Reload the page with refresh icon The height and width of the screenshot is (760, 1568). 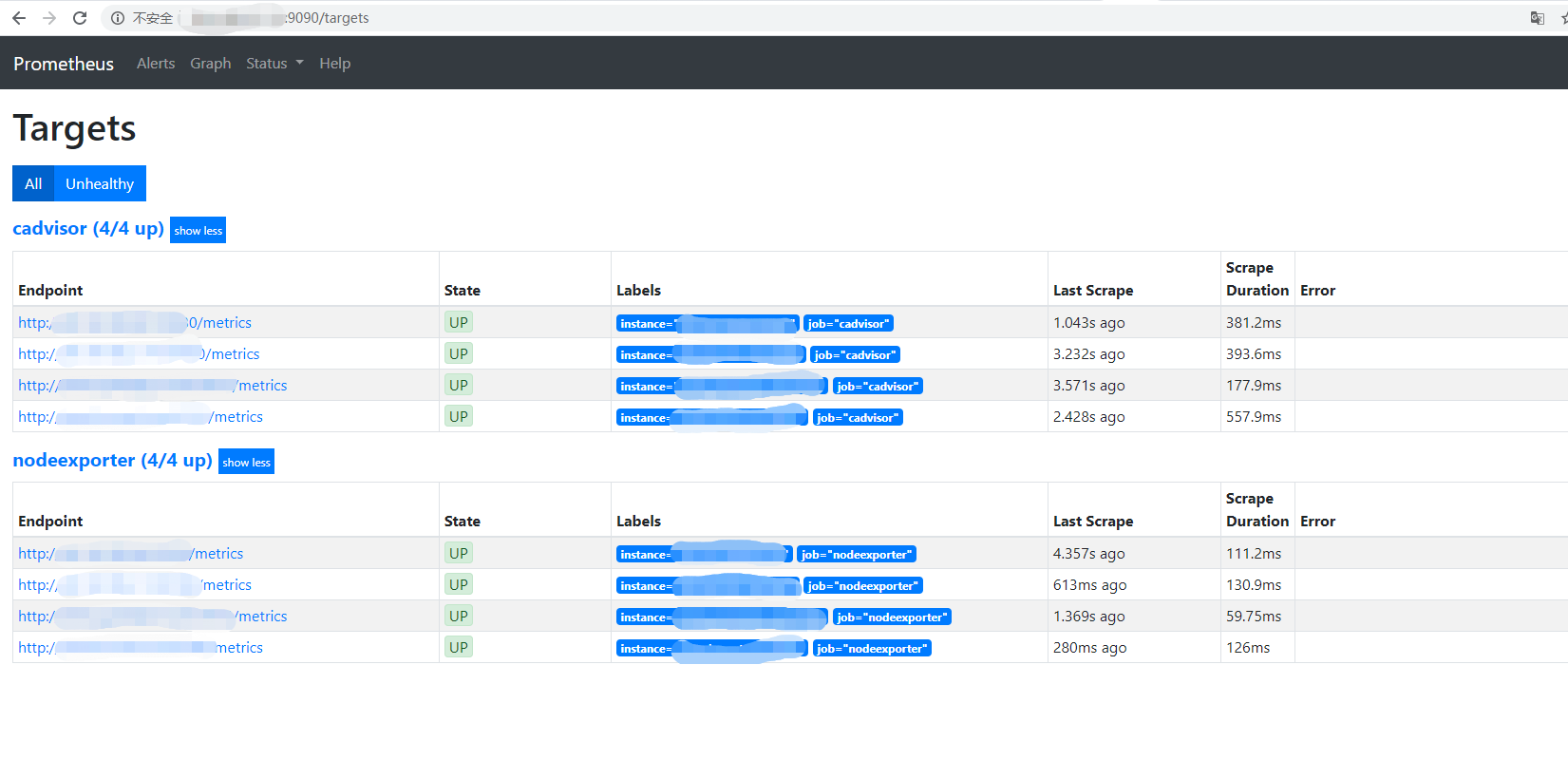[80, 18]
